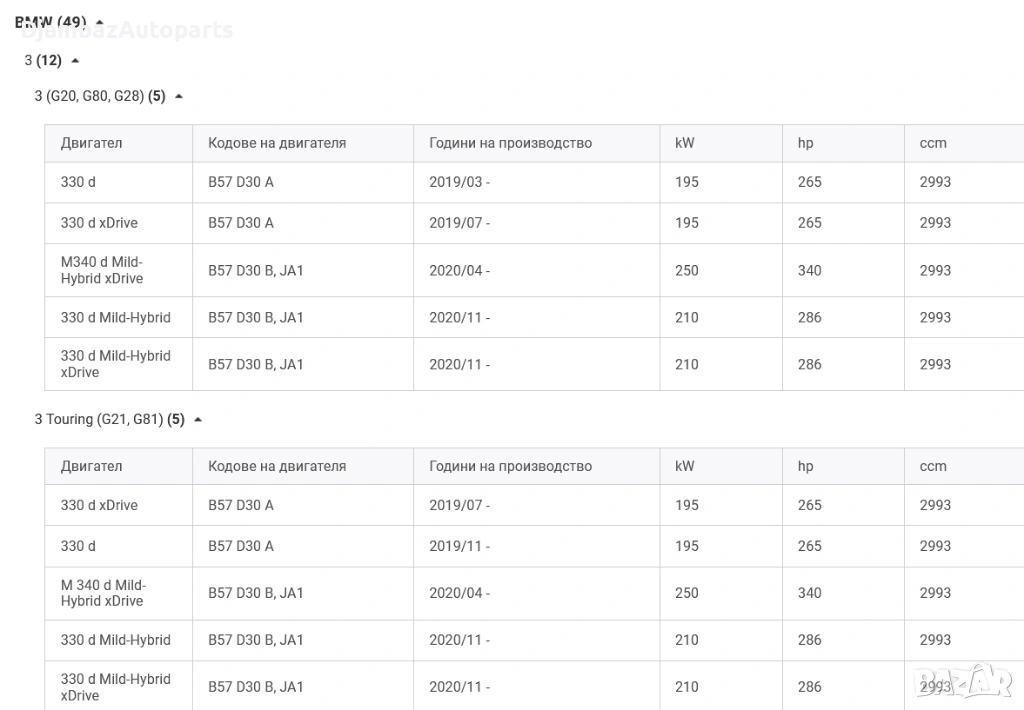Click the hp column header in Touring table
The image size is (1024, 710).
[x=805, y=466]
